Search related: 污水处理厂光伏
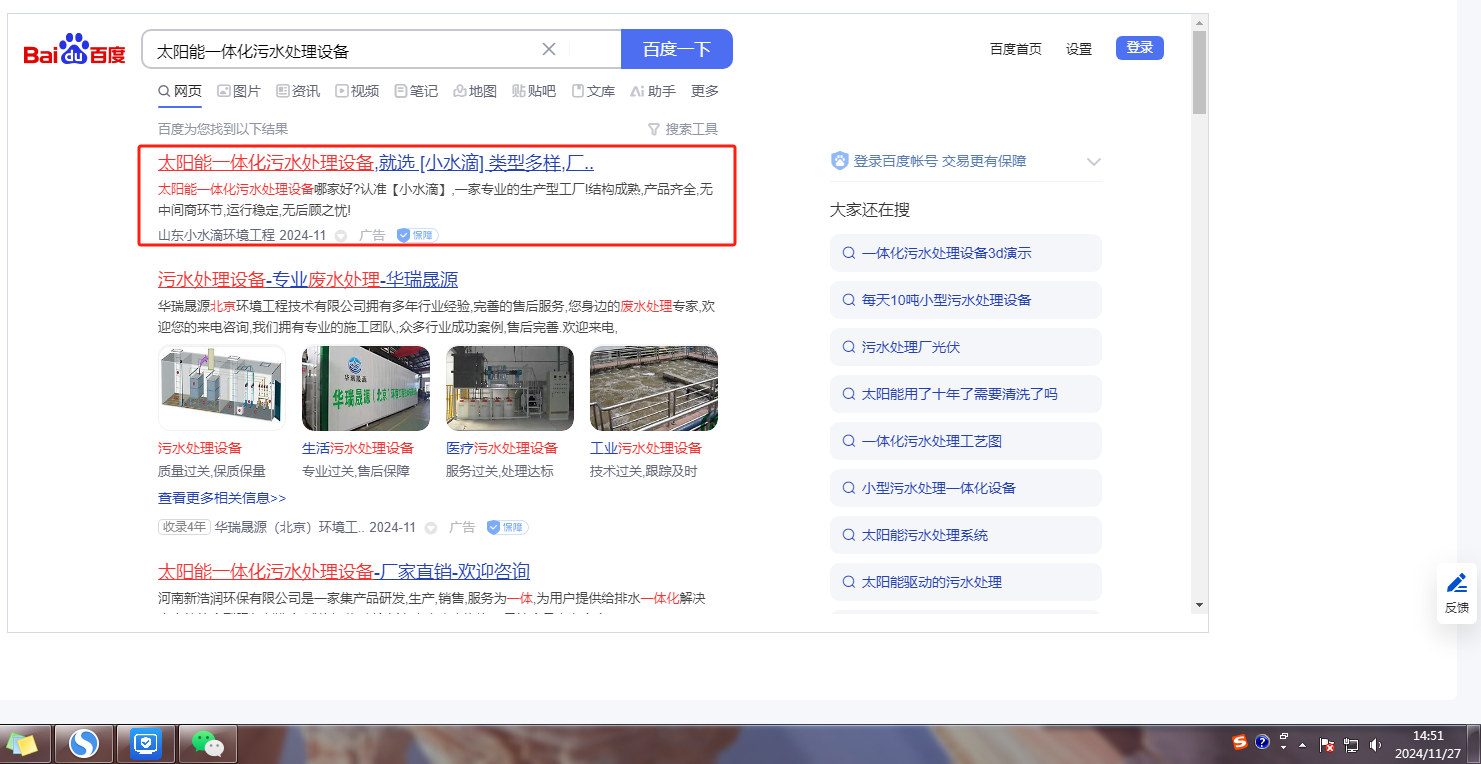 click(966, 347)
